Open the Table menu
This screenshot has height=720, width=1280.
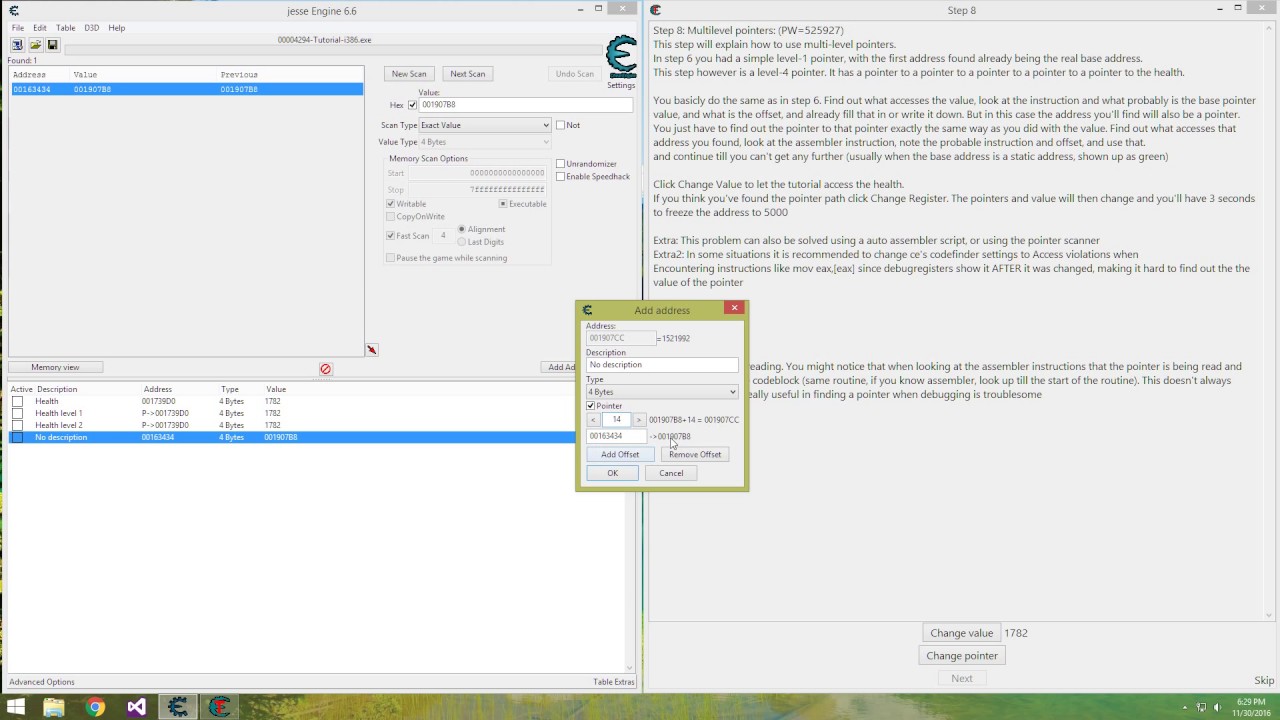tap(65, 28)
